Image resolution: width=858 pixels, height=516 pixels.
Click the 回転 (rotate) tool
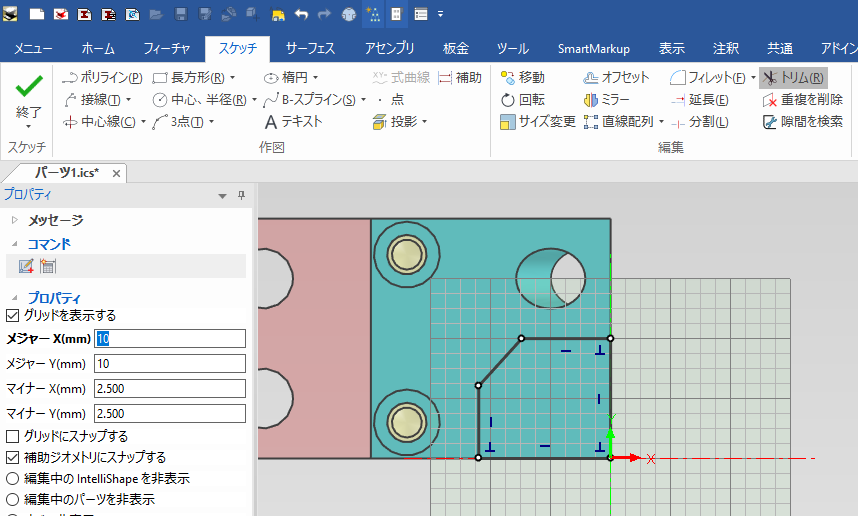click(x=522, y=99)
